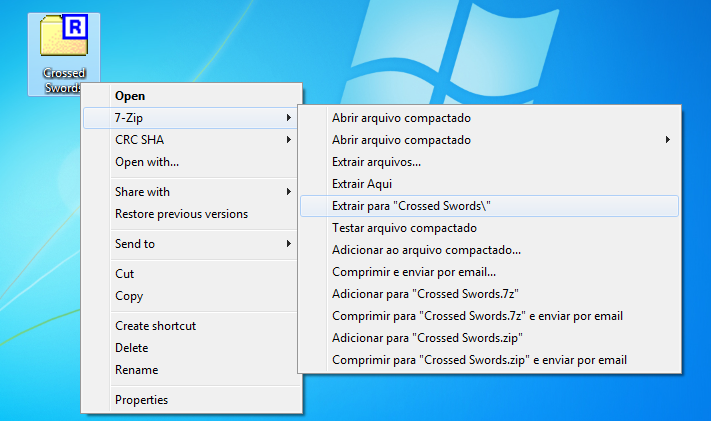The image size is (711, 421).
Task: Click Extrair arquivos... in 7-Zip submenu
Action: [376, 162]
